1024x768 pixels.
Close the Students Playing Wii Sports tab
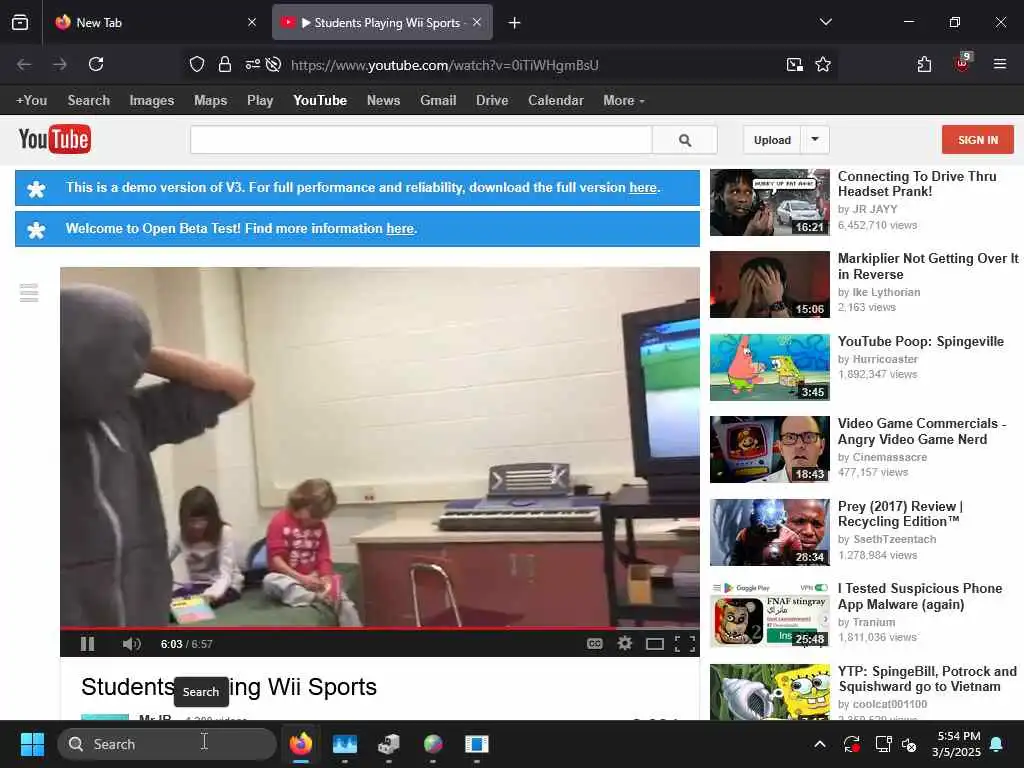click(x=477, y=22)
